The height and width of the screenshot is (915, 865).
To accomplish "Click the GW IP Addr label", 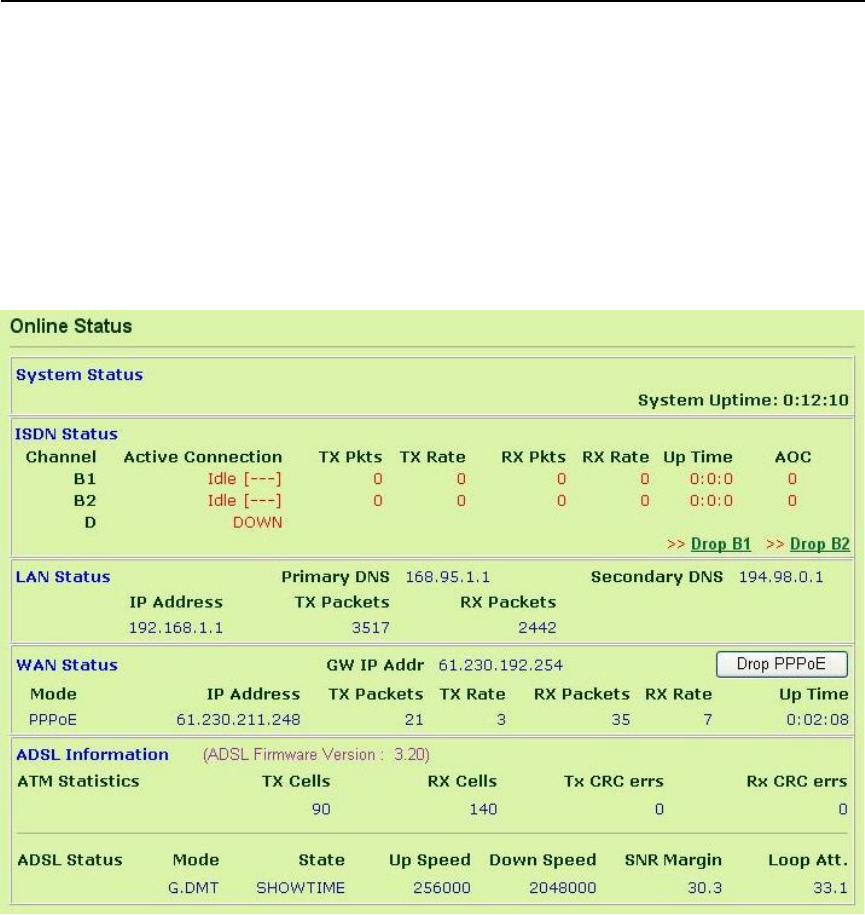I will [375, 665].
